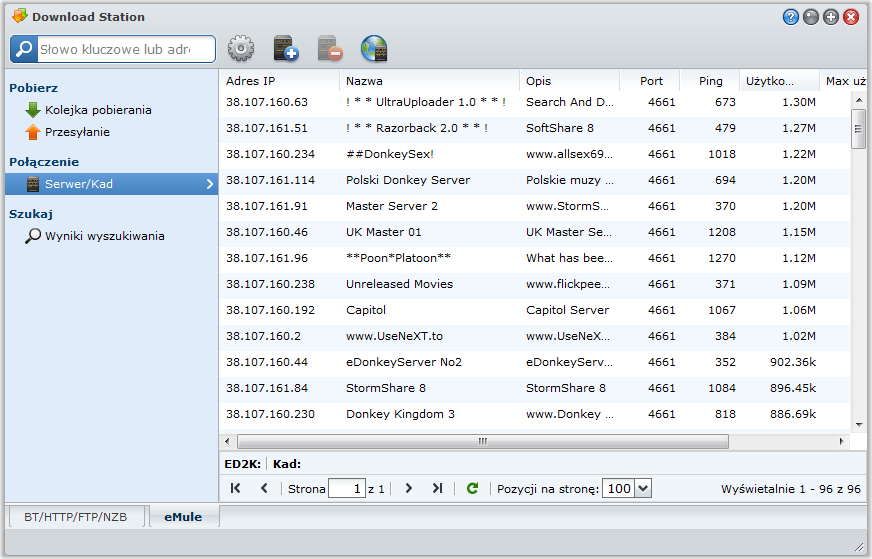Click the Strona page number field
The image size is (872, 559).
347,489
